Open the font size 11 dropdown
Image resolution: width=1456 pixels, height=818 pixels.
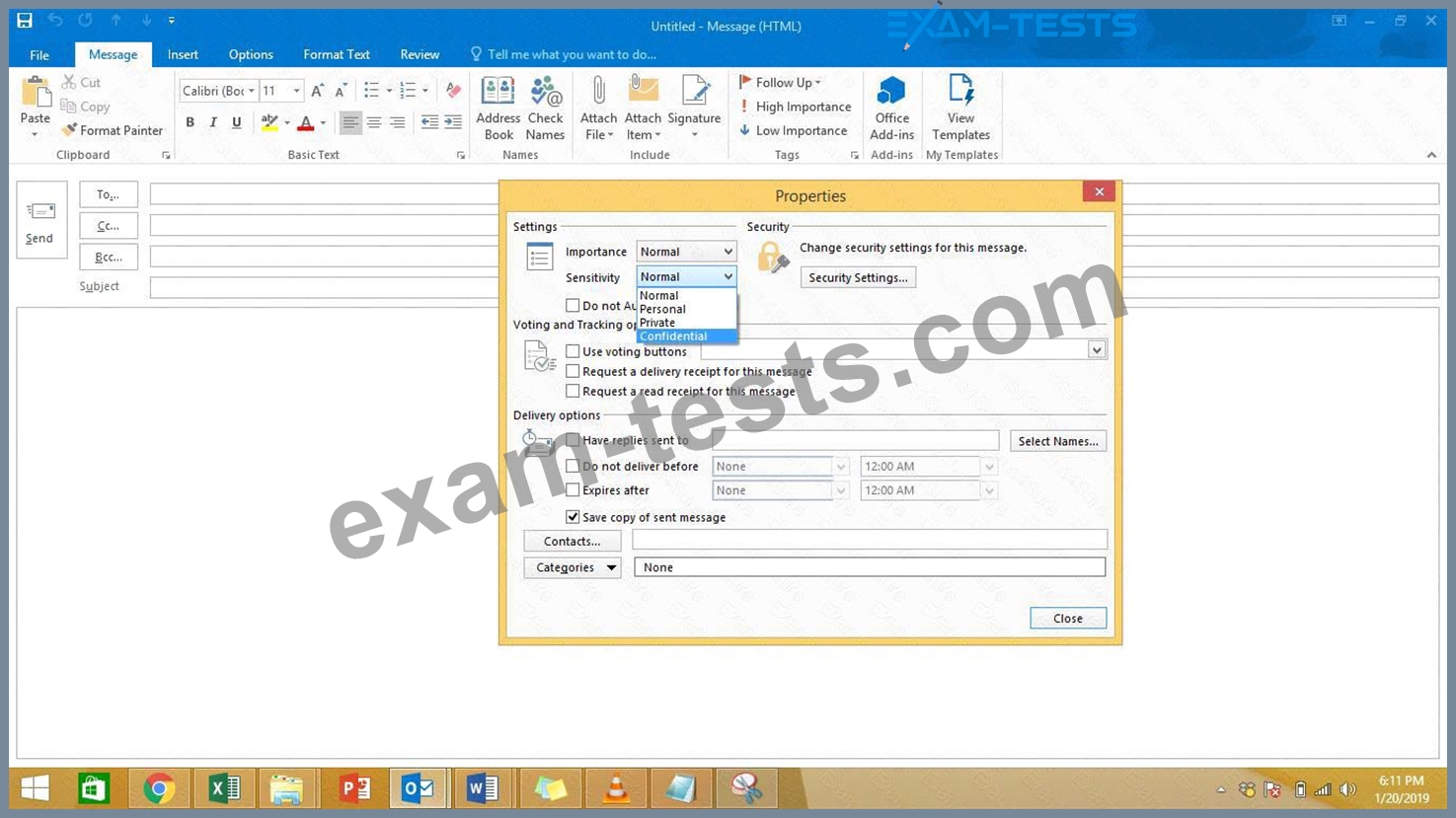point(296,91)
